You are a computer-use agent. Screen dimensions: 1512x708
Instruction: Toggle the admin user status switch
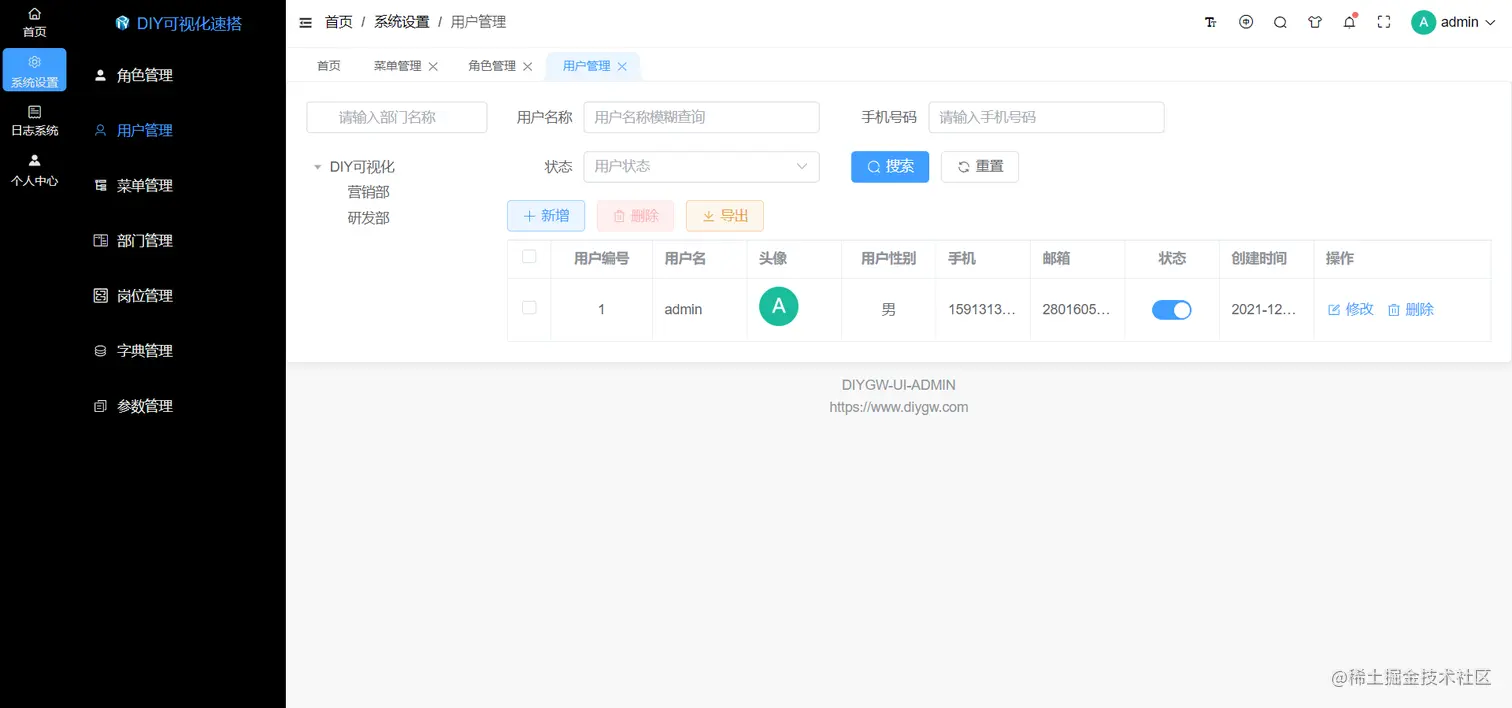[x=1172, y=310]
